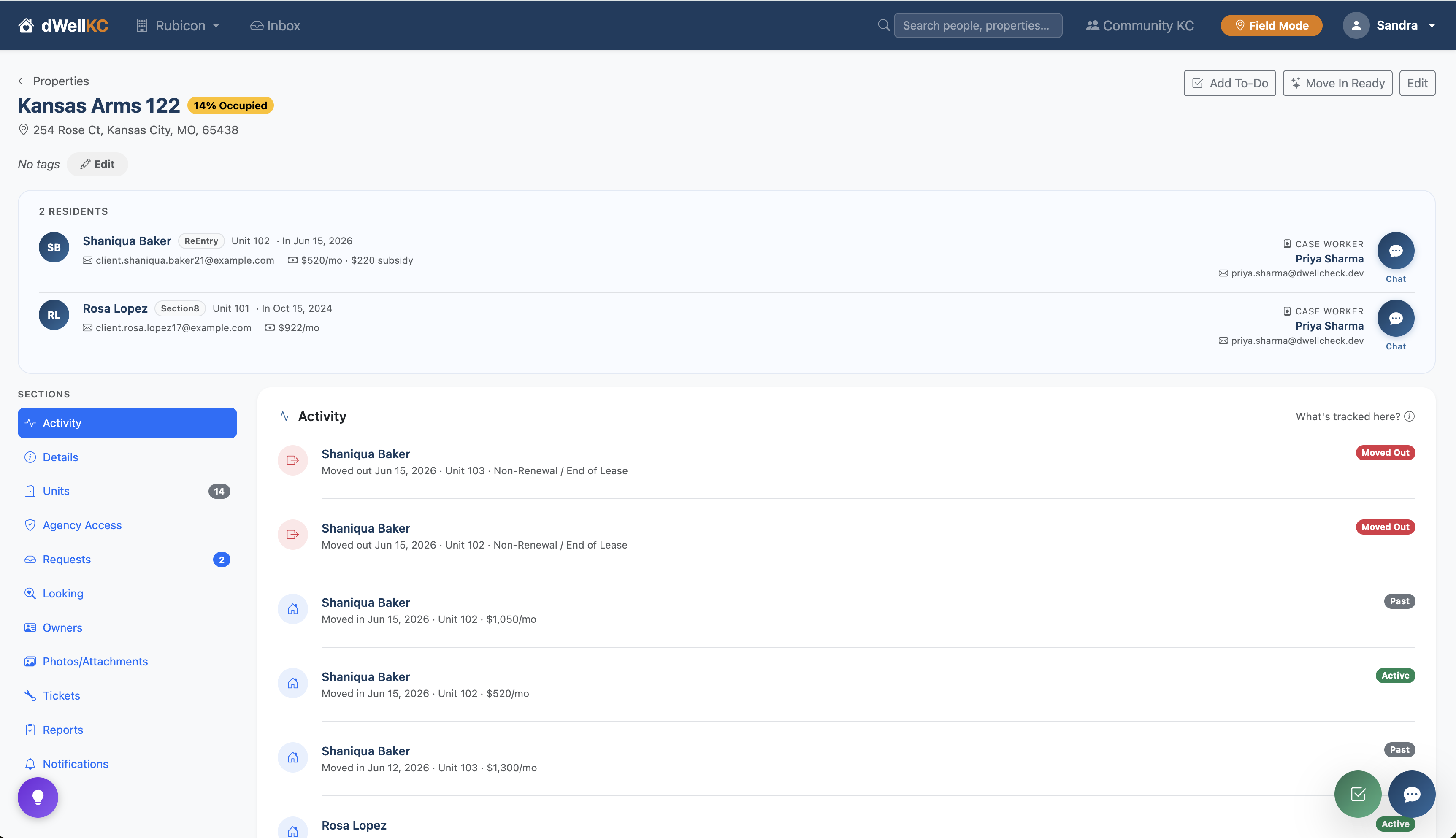Edit the property tags
The height and width of the screenshot is (838, 1456).
97,164
